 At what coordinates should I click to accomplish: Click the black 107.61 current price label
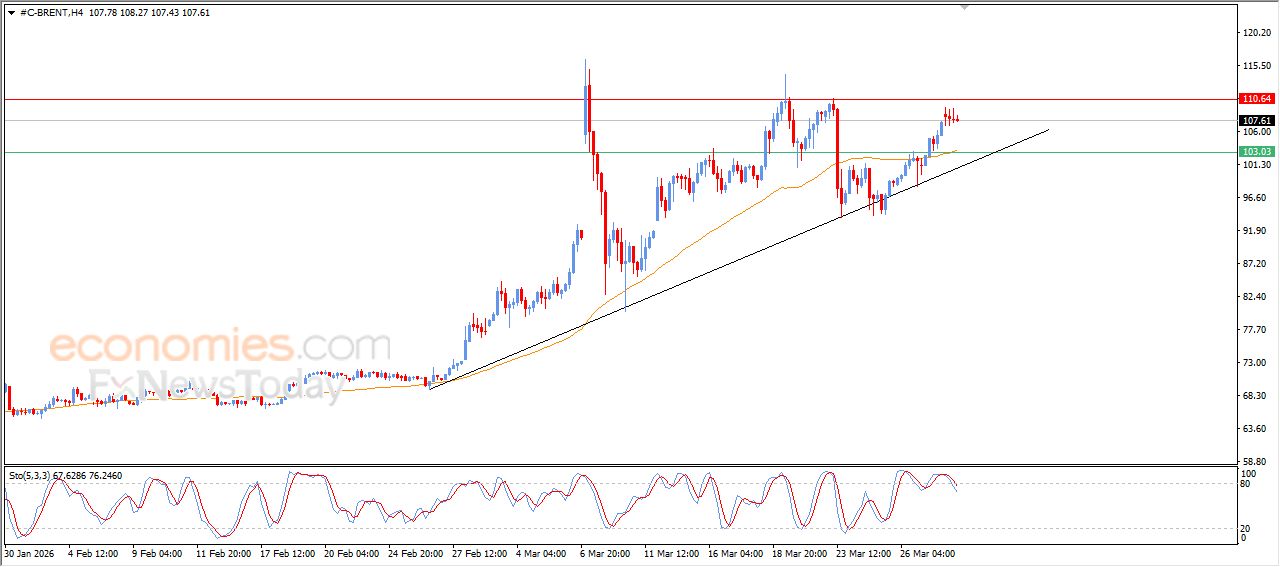click(x=1256, y=120)
